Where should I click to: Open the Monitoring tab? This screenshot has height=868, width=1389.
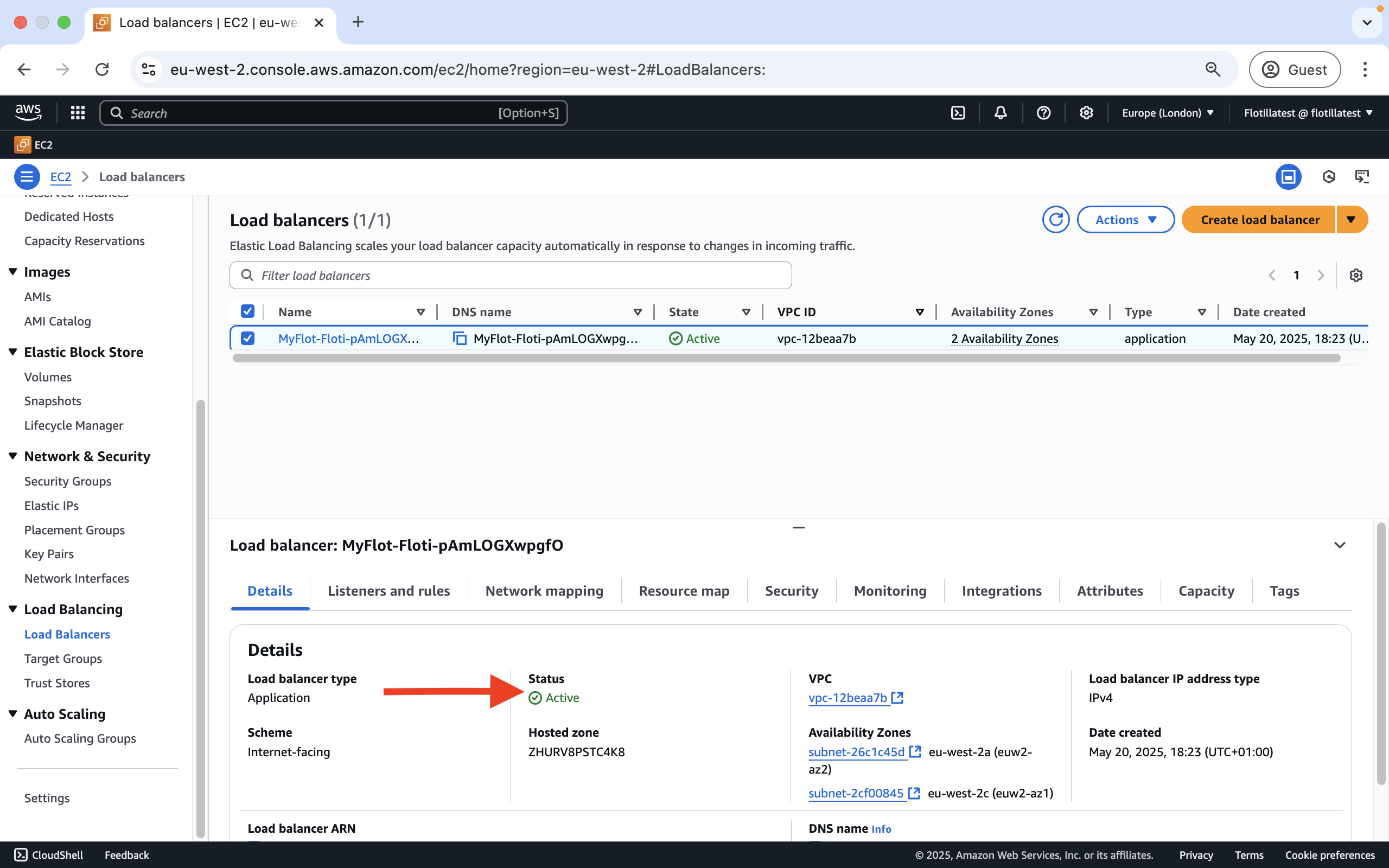click(x=890, y=591)
